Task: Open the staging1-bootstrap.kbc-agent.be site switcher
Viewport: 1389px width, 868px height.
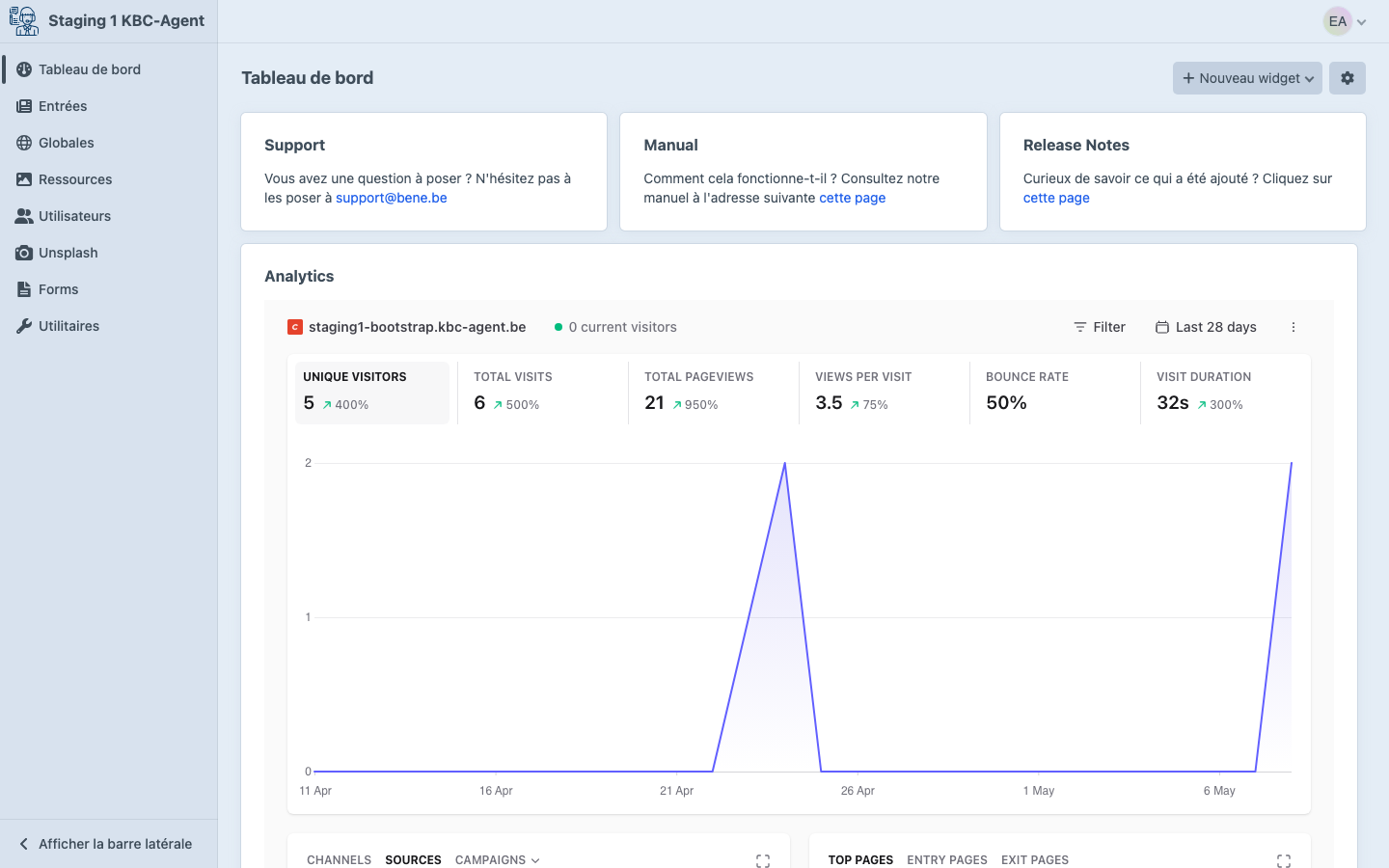Action: click(x=407, y=327)
